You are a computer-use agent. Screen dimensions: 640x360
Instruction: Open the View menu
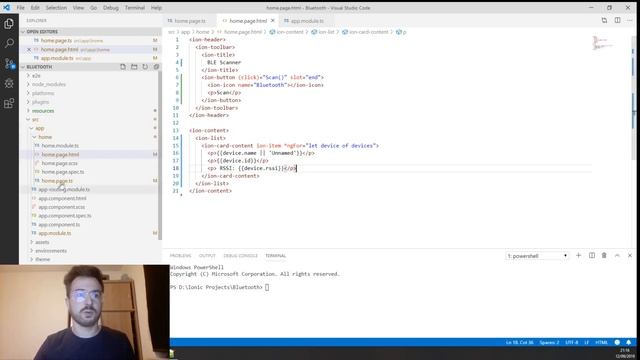click(x=78, y=8)
